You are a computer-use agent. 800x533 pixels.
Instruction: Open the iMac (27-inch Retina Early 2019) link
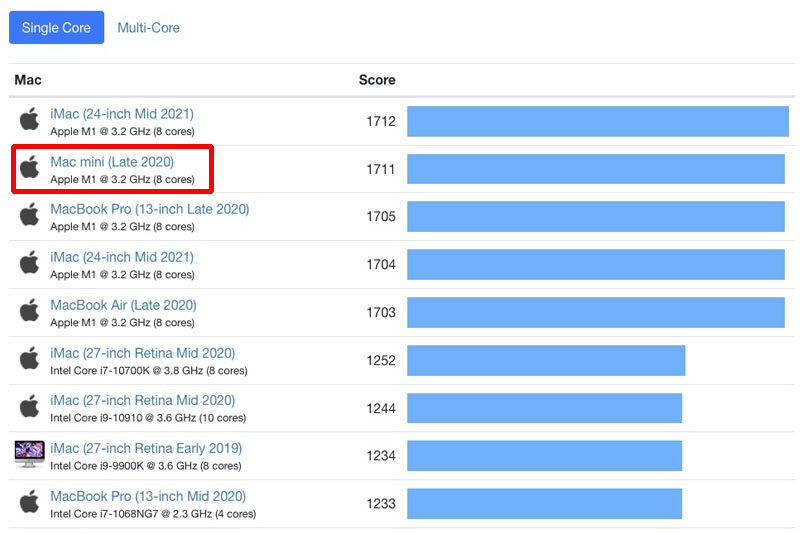pos(146,448)
